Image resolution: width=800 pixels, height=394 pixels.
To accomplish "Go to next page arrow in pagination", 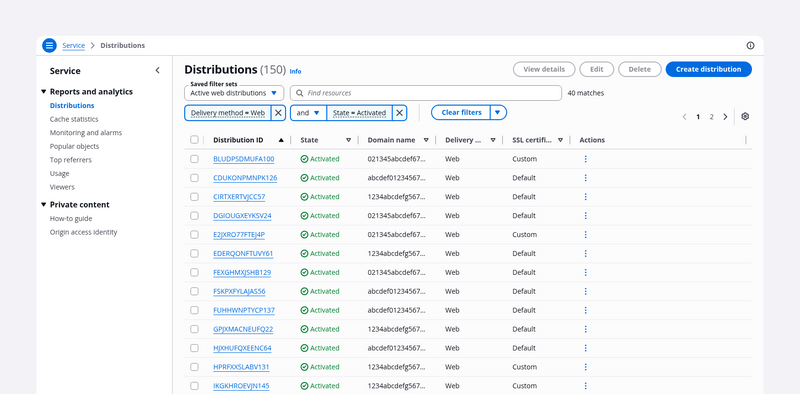I will click(x=725, y=117).
